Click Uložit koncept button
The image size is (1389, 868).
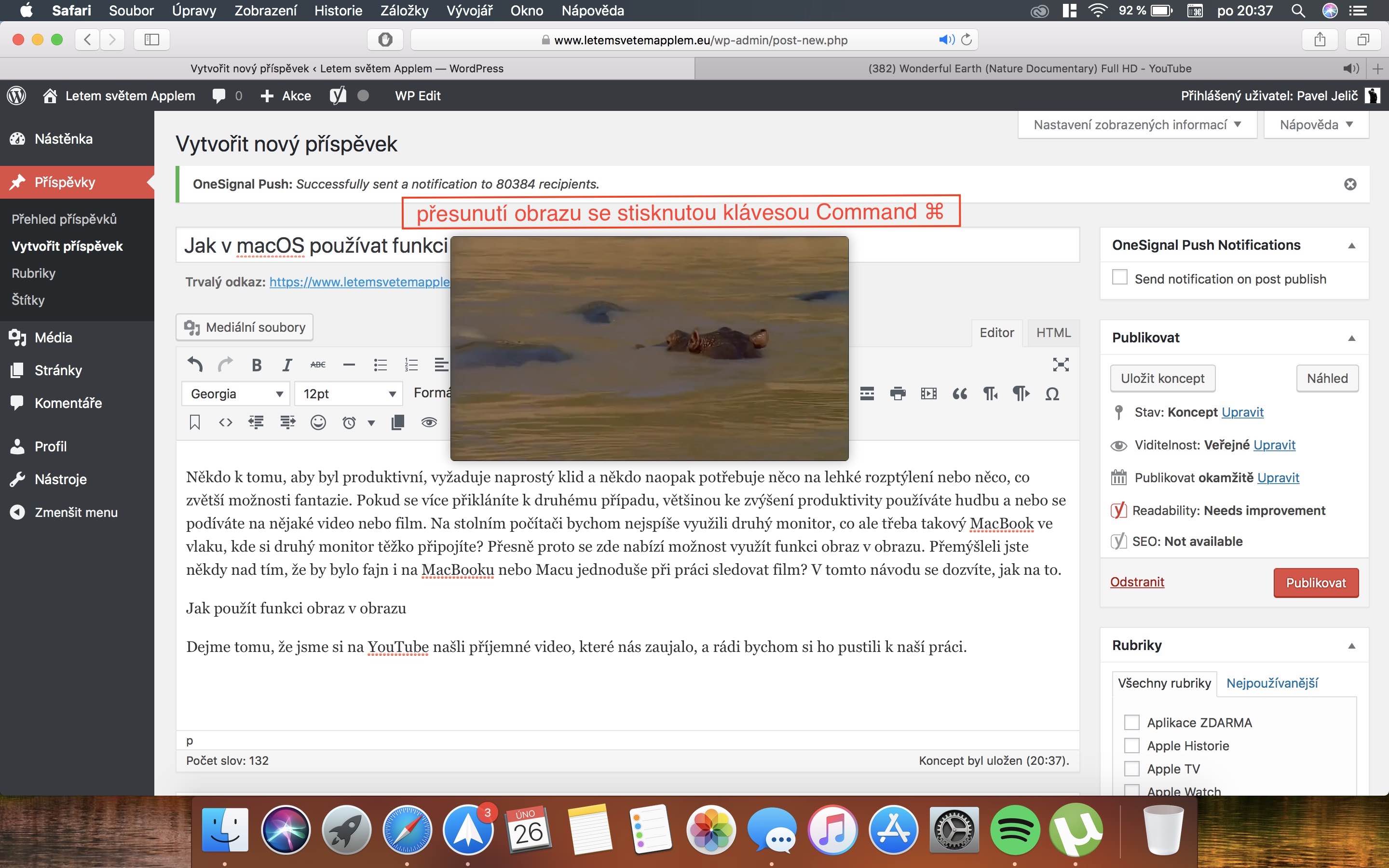(x=1162, y=379)
